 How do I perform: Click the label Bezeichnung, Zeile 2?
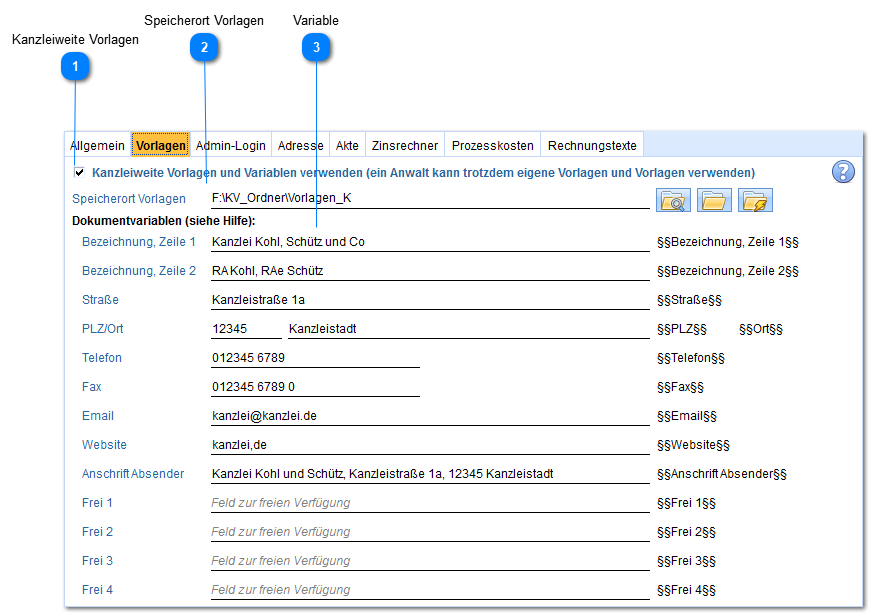tap(139, 271)
